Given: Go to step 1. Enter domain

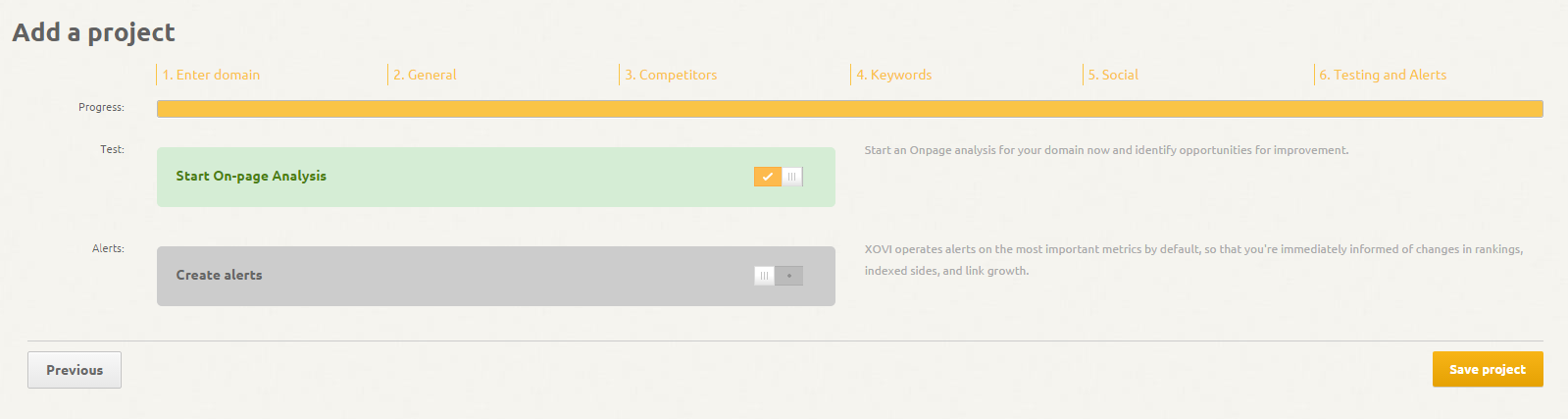Looking at the screenshot, I should coord(211,75).
